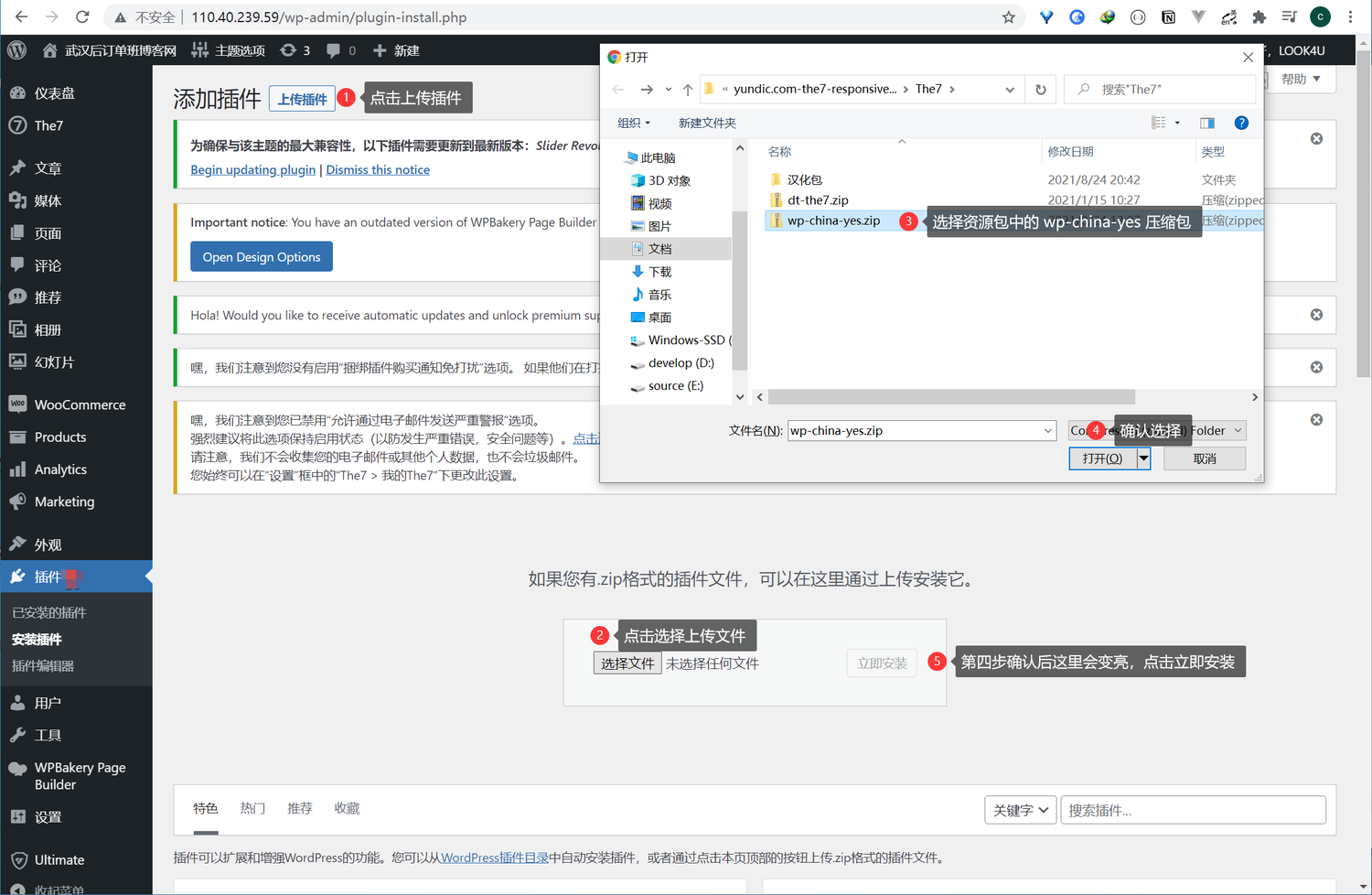The width and height of the screenshot is (1372, 895).
Task: Open the 关键字 keyword filter dropdown
Action: pyautogui.click(x=1020, y=809)
